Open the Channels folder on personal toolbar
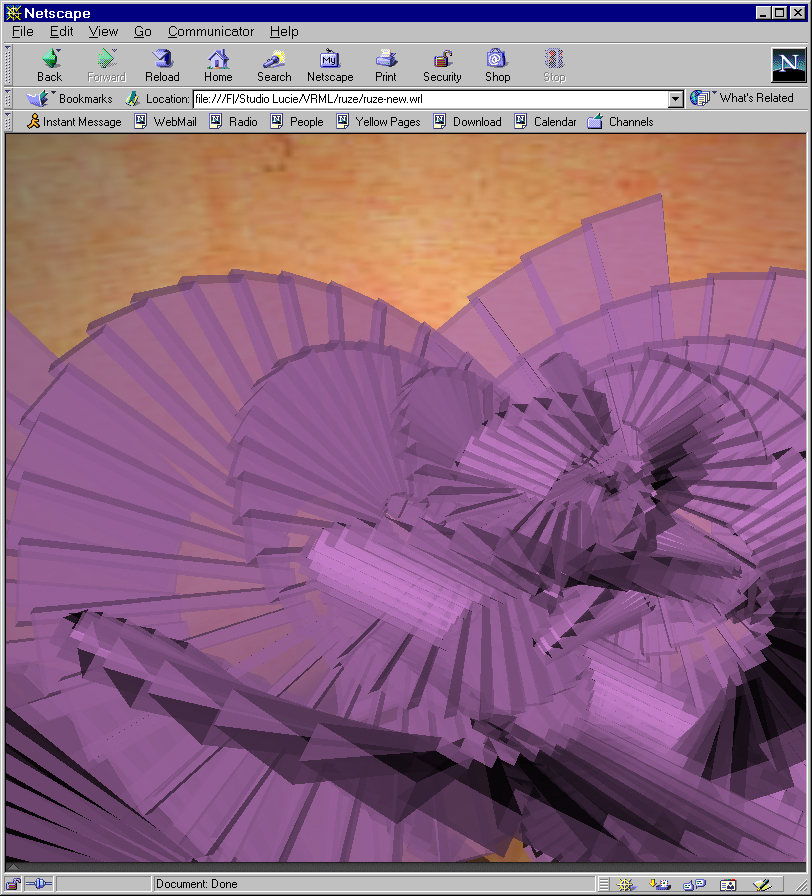This screenshot has width=812, height=896. (x=621, y=122)
